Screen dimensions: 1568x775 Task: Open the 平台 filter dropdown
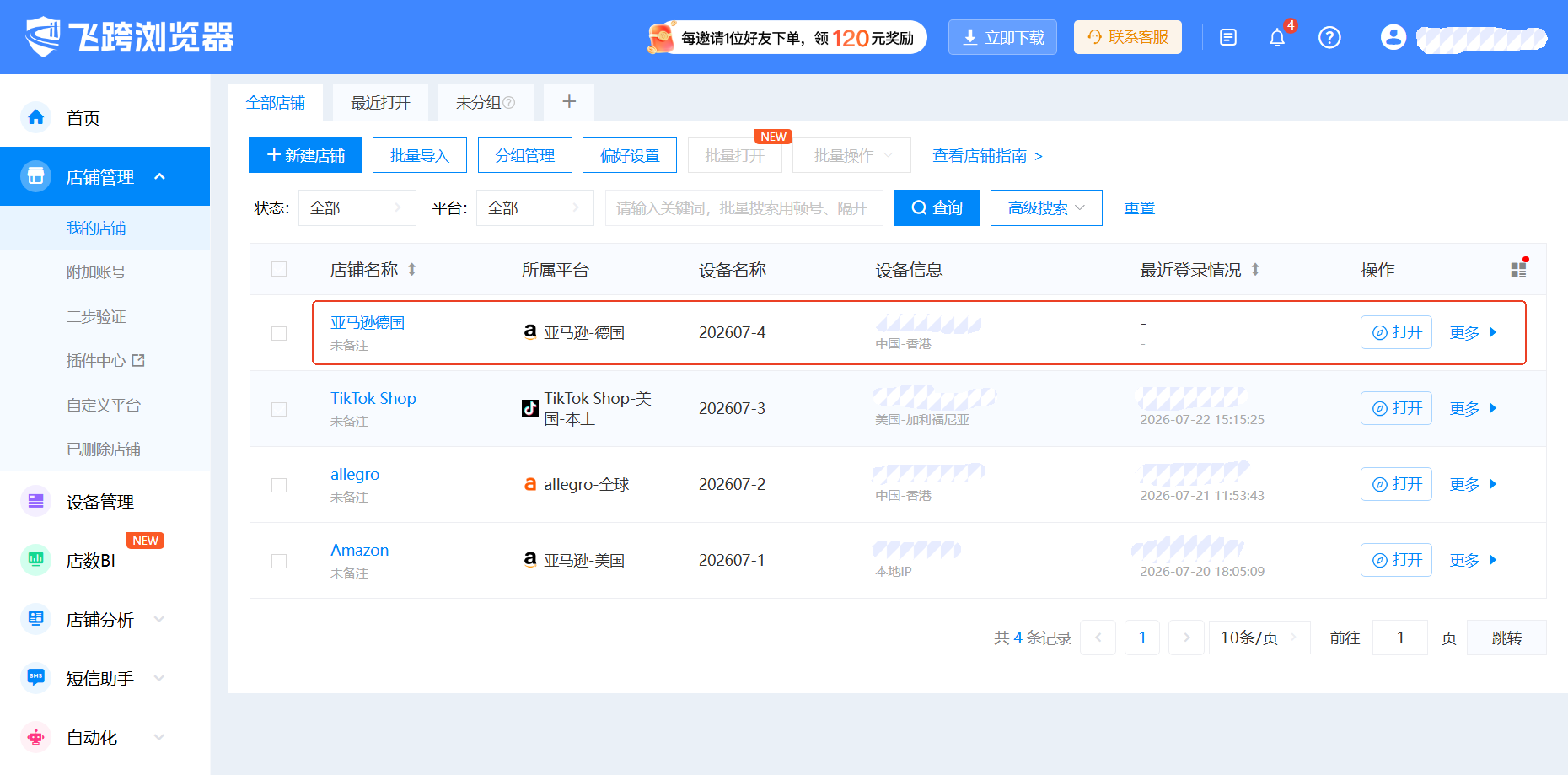(535, 207)
